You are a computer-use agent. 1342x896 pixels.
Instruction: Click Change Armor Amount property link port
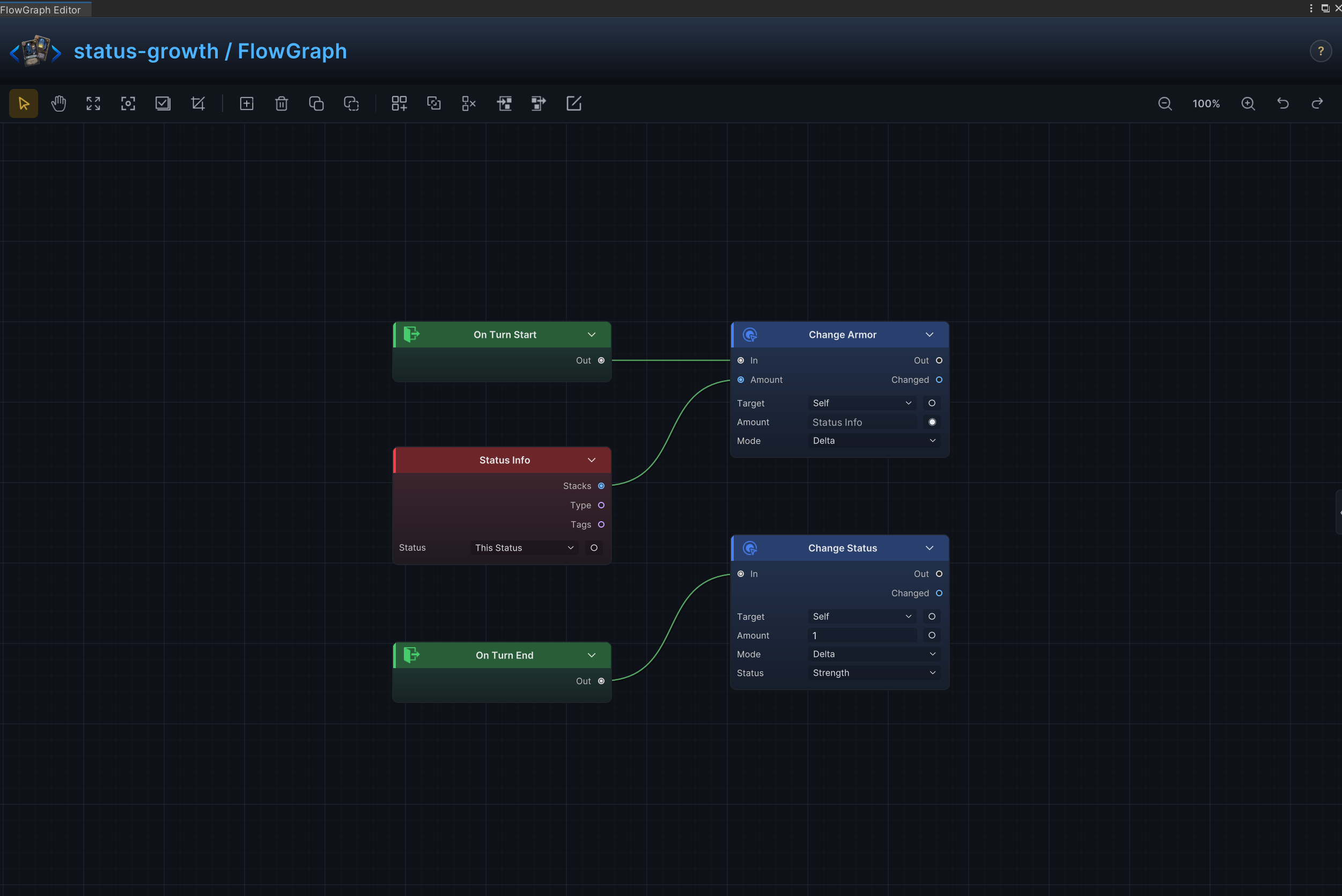point(932,423)
